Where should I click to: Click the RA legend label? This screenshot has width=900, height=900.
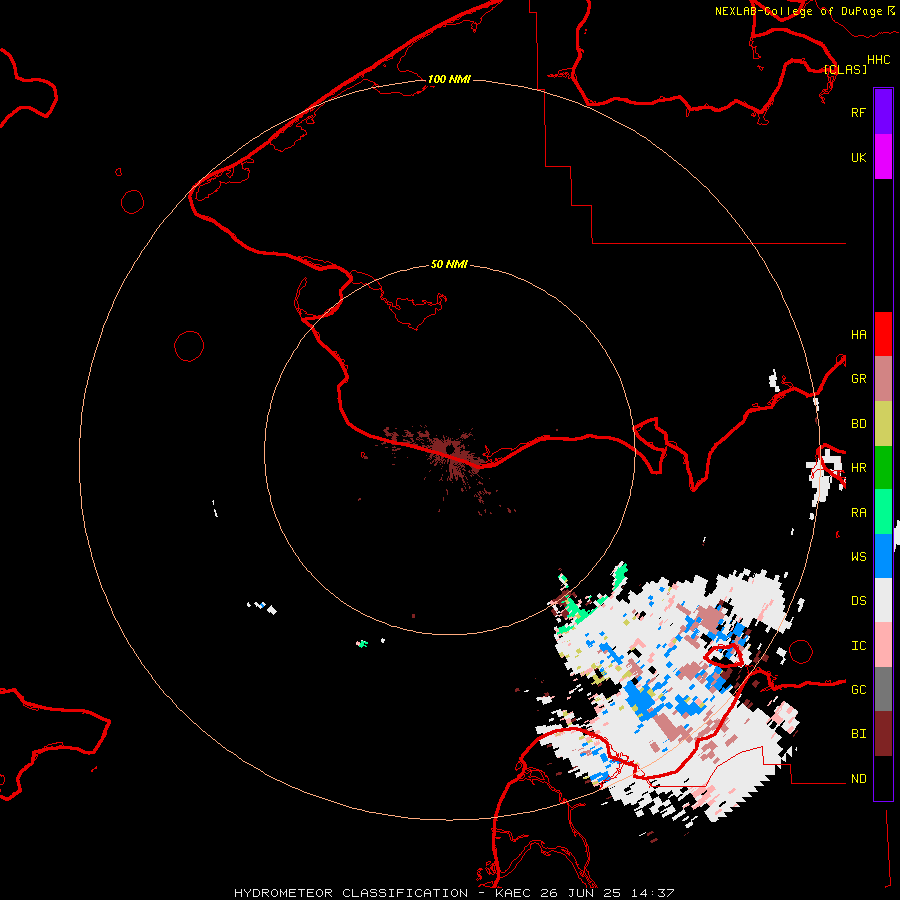[858, 513]
